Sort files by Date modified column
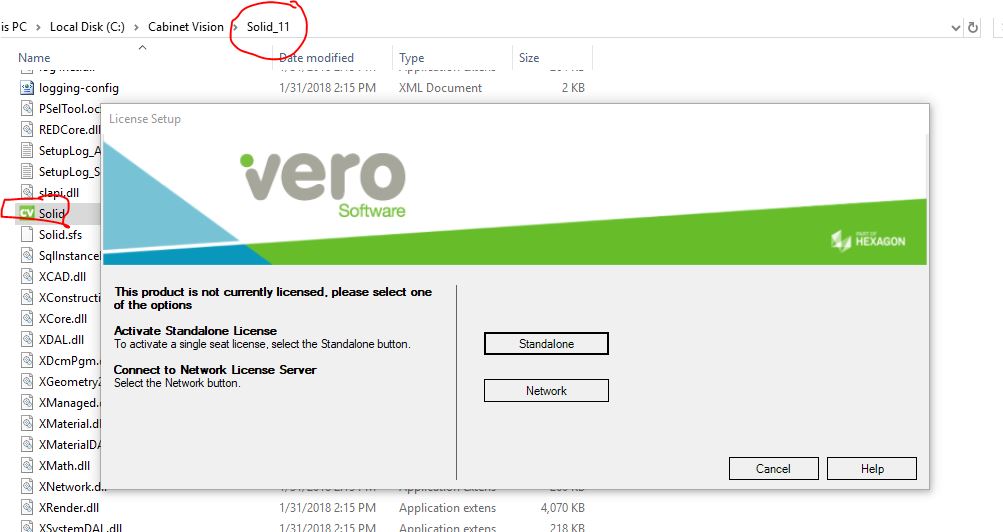 click(316, 58)
